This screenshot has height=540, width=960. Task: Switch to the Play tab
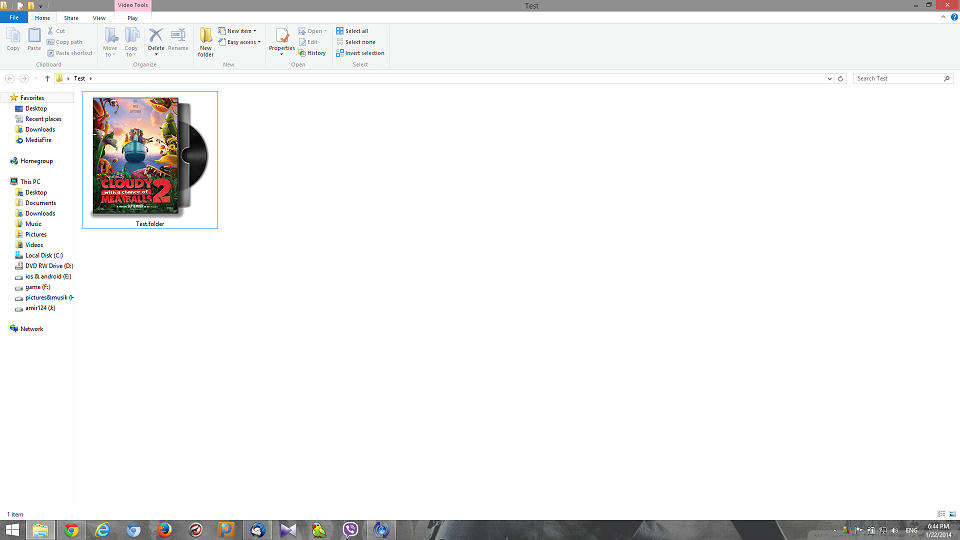click(132, 18)
